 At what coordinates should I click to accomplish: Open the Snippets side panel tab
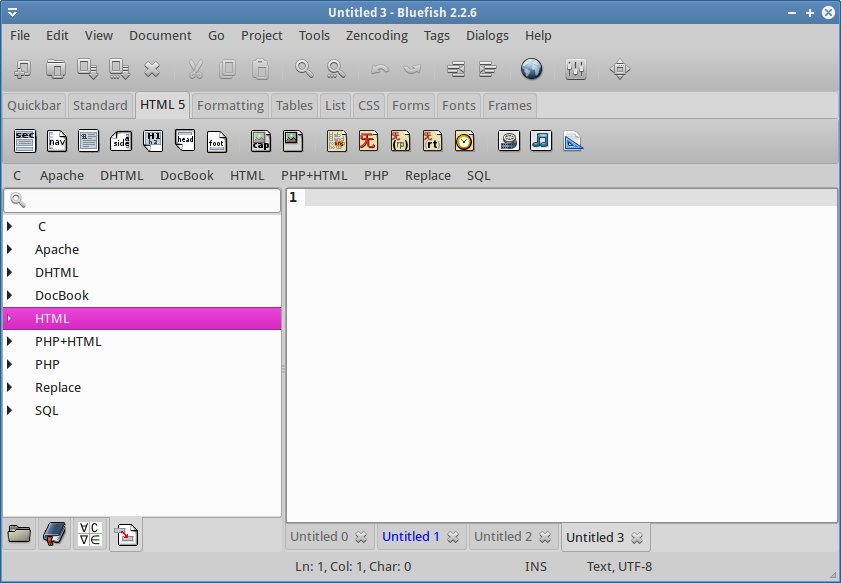point(126,534)
